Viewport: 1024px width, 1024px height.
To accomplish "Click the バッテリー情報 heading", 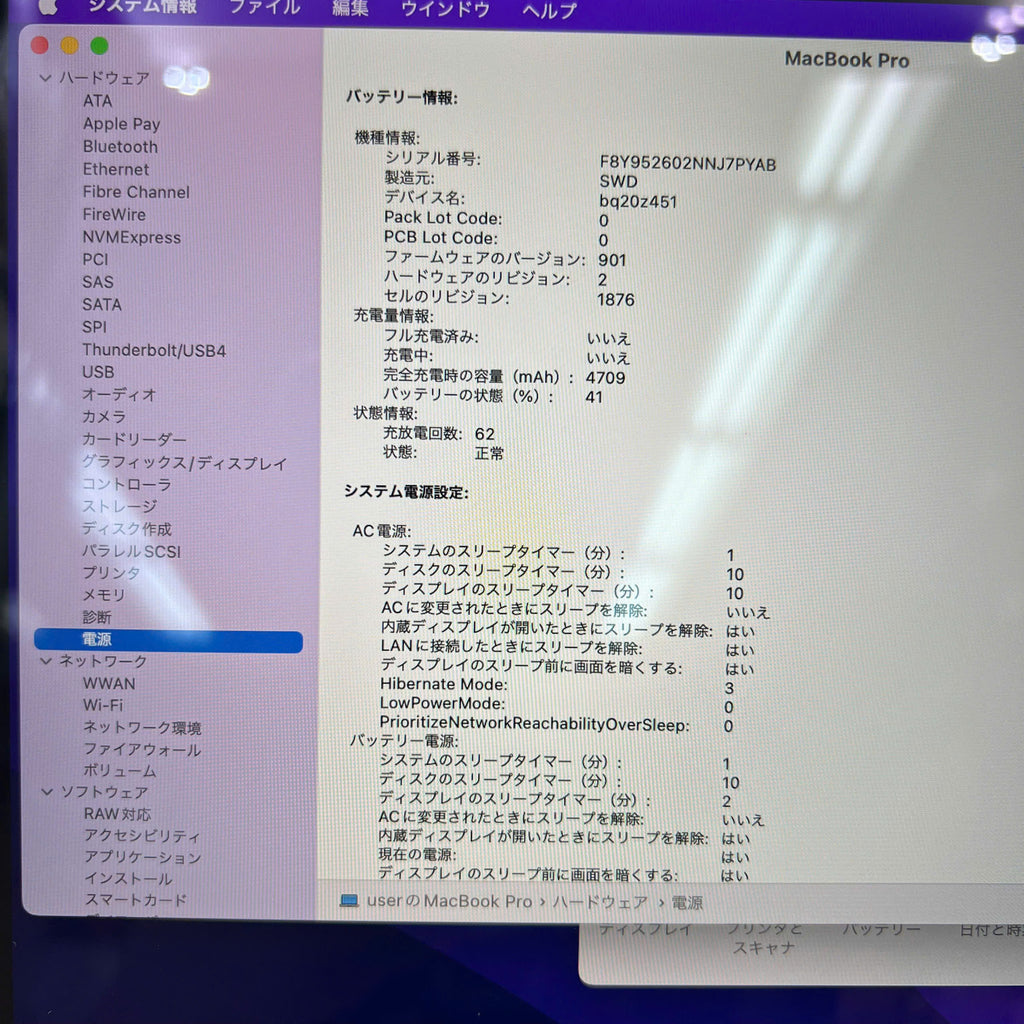I will pos(401,97).
